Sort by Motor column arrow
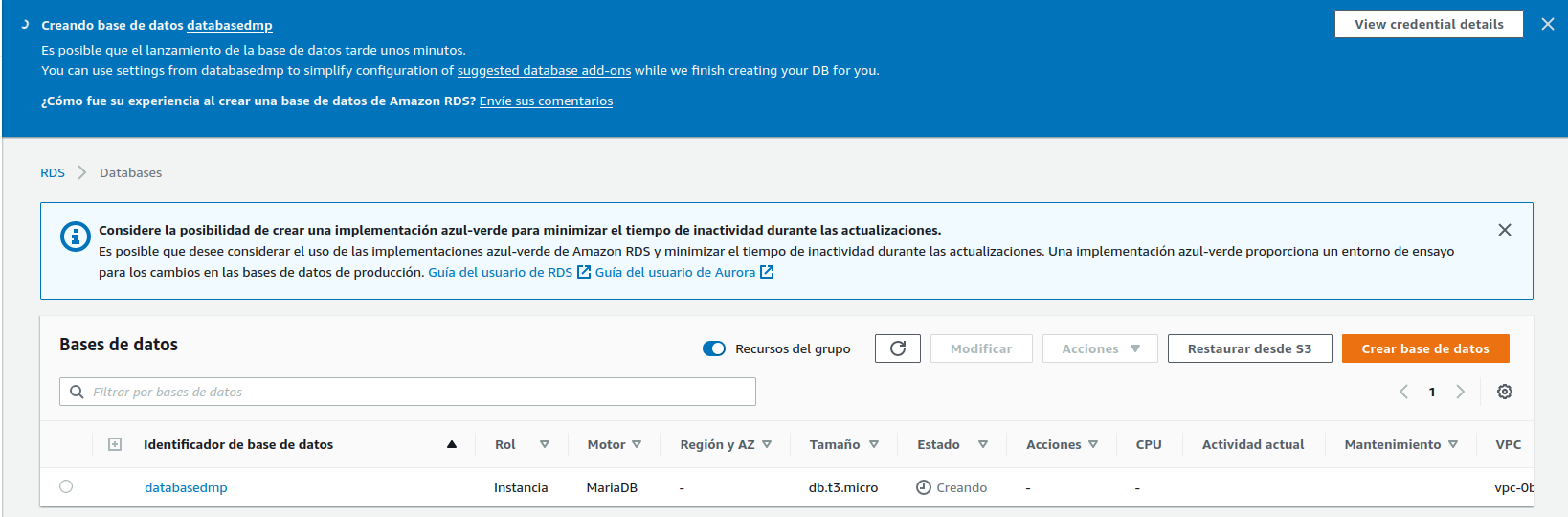Image resolution: width=1568 pixels, height=517 pixels. pyautogui.click(x=637, y=444)
